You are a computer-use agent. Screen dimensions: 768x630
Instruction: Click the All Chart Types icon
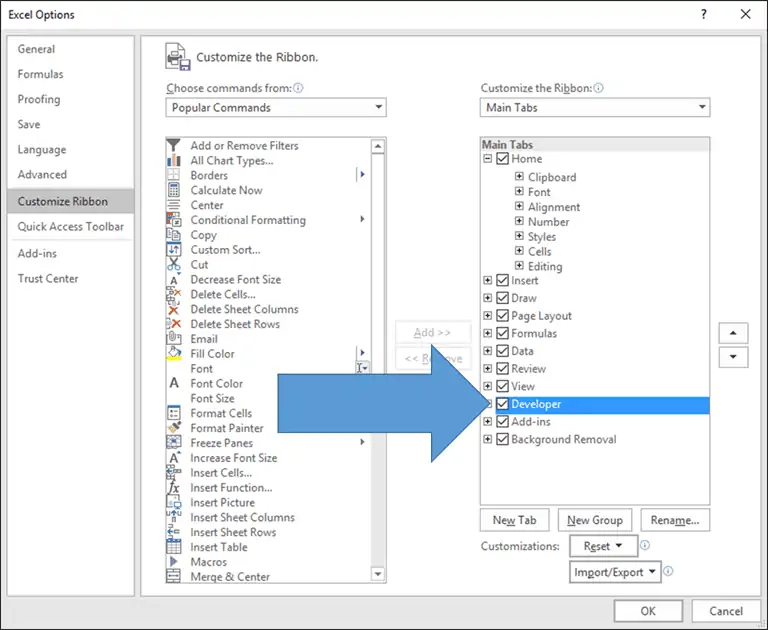(x=173, y=160)
